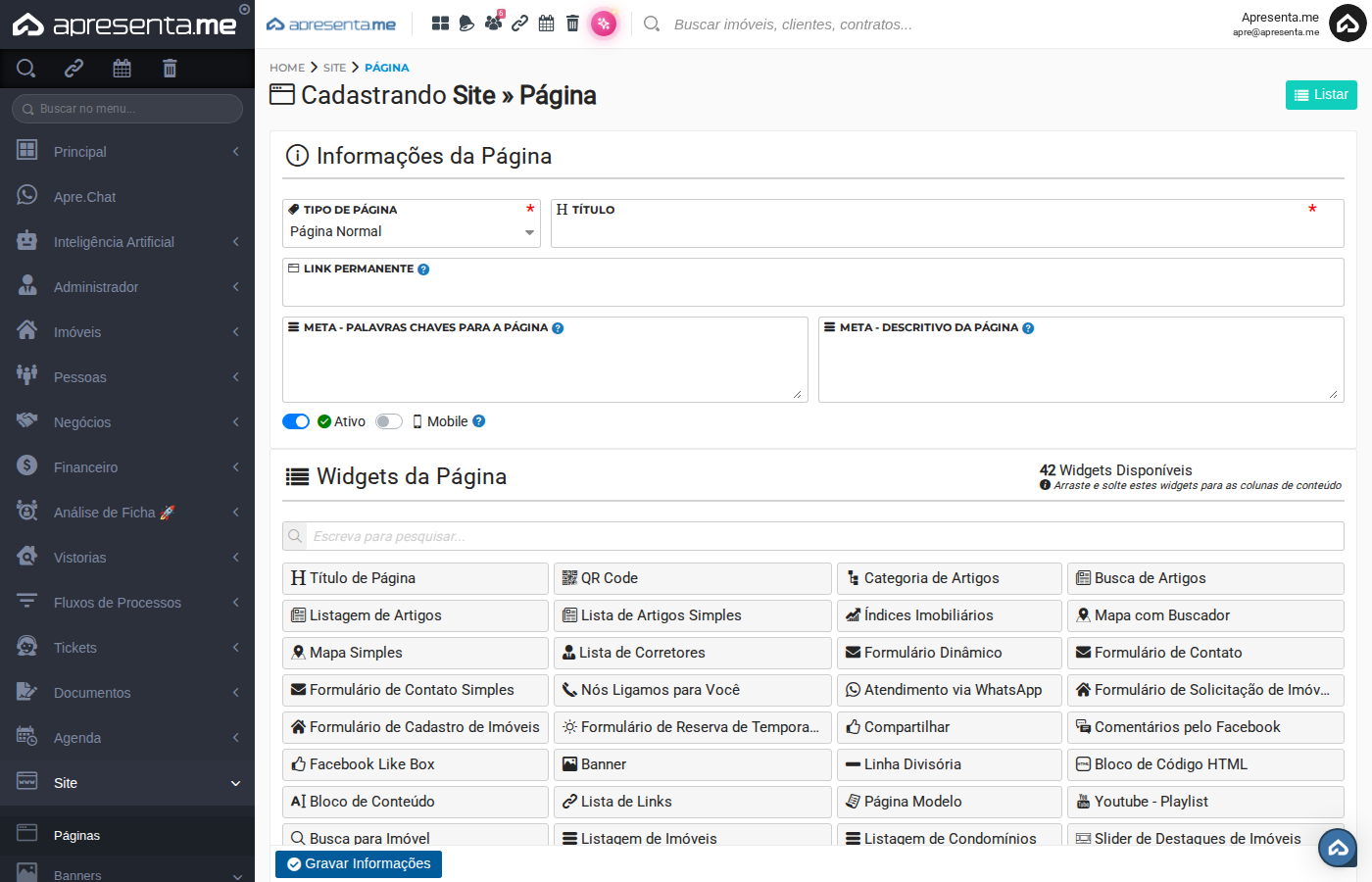Viewport: 1372px width, 882px height.
Task: Click Gravar Informações button
Action: click(x=359, y=863)
